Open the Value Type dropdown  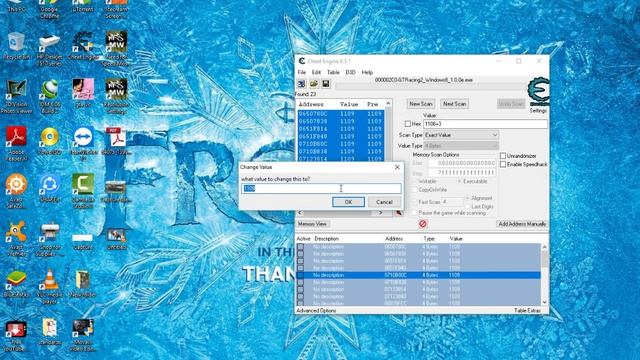(461, 146)
